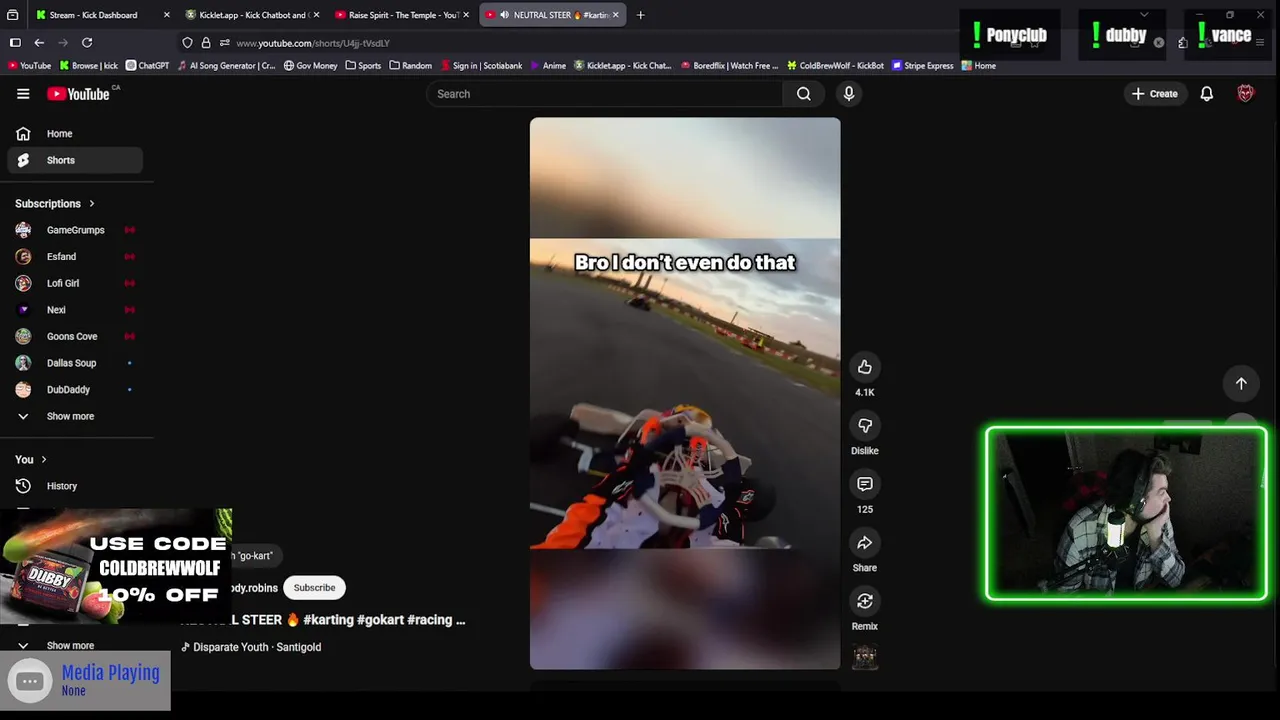Open Lofi Girl channel subscription
Image resolution: width=1280 pixels, height=720 pixels.
[75, 283]
